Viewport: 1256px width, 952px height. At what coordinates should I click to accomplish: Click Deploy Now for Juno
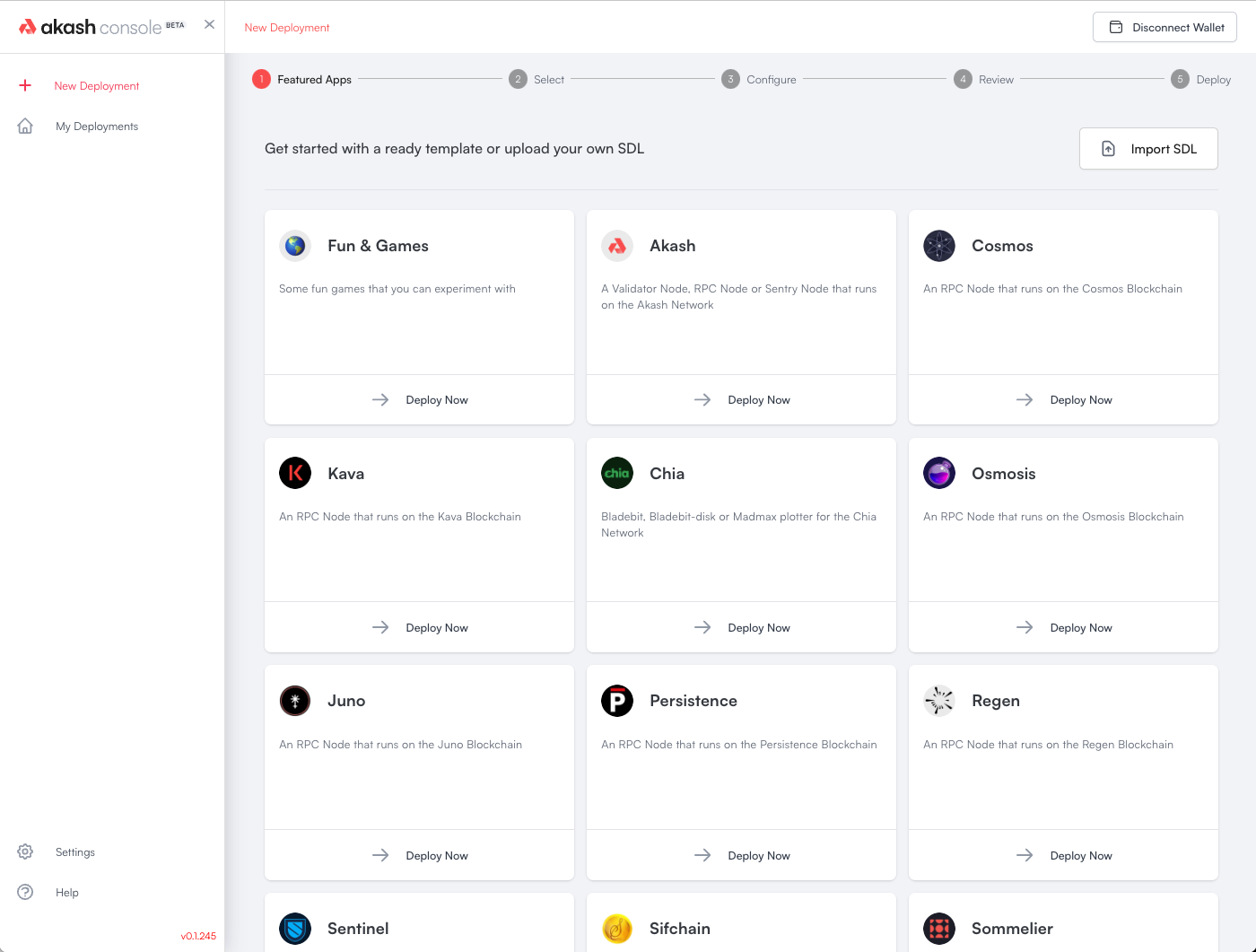(x=419, y=855)
